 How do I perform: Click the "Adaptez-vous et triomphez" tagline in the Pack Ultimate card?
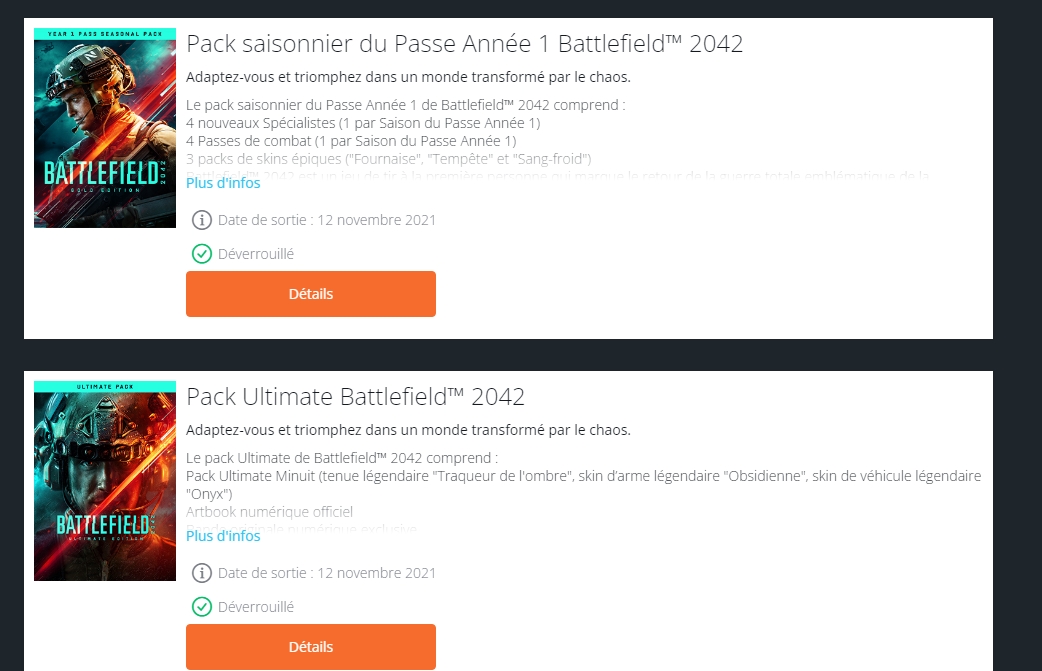pos(408,430)
